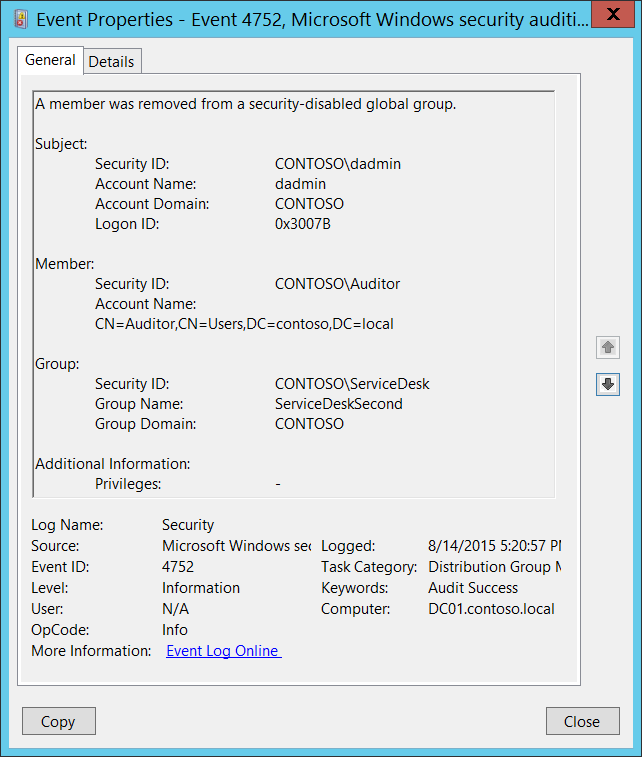Click the Logged date and time field
This screenshot has width=642, height=757.
tap(494, 546)
